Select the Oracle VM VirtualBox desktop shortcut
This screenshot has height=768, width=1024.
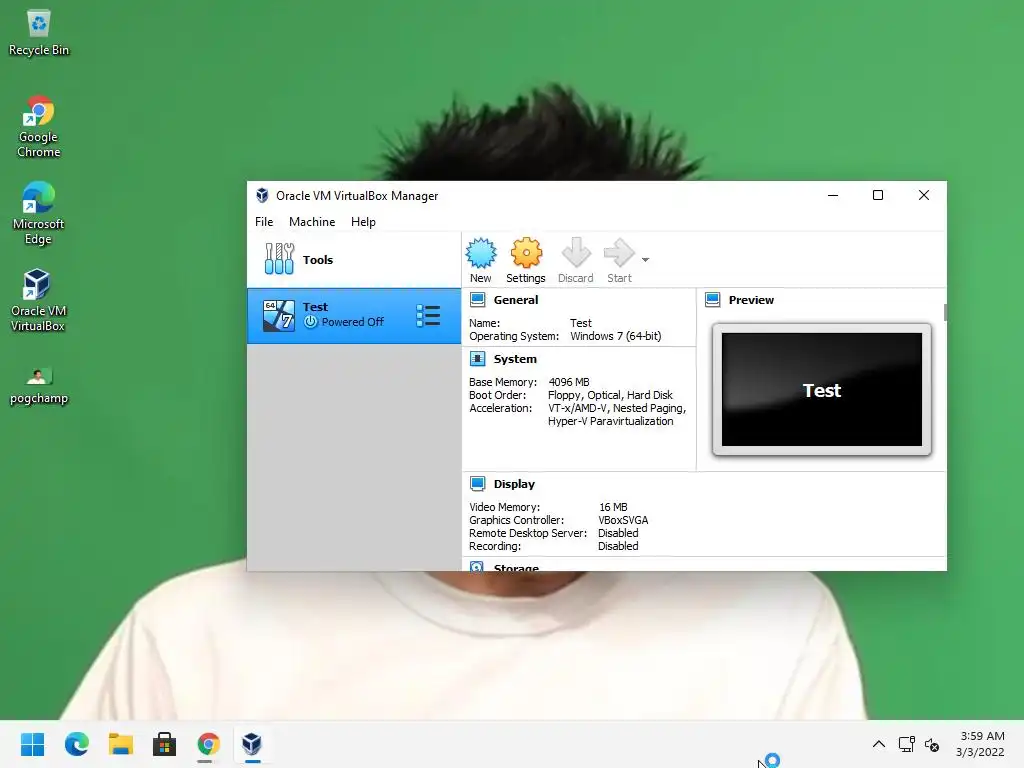click(x=37, y=300)
